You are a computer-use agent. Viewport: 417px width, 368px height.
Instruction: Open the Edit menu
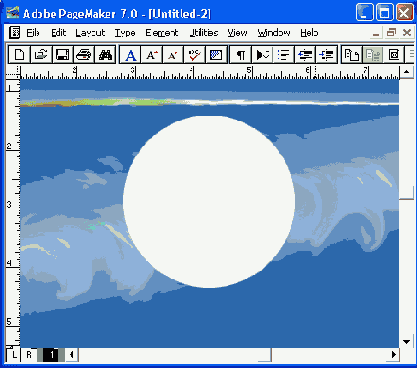coord(59,33)
